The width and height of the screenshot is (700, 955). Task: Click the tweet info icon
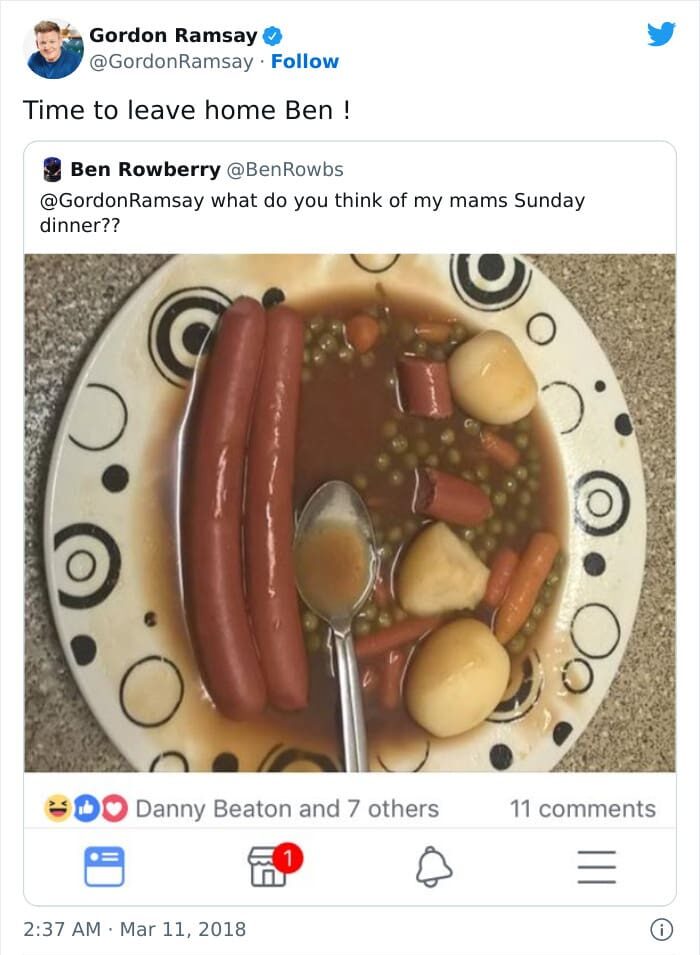pos(661,929)
